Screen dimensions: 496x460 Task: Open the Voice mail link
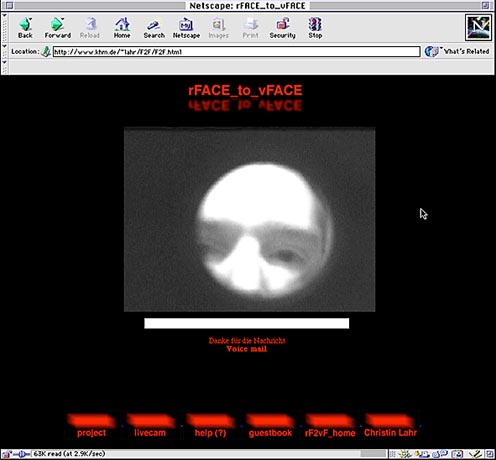pos(247,349)
